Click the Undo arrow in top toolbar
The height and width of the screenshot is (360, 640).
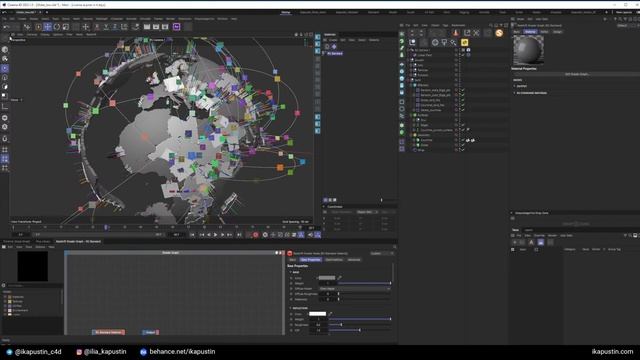point(7,27)
